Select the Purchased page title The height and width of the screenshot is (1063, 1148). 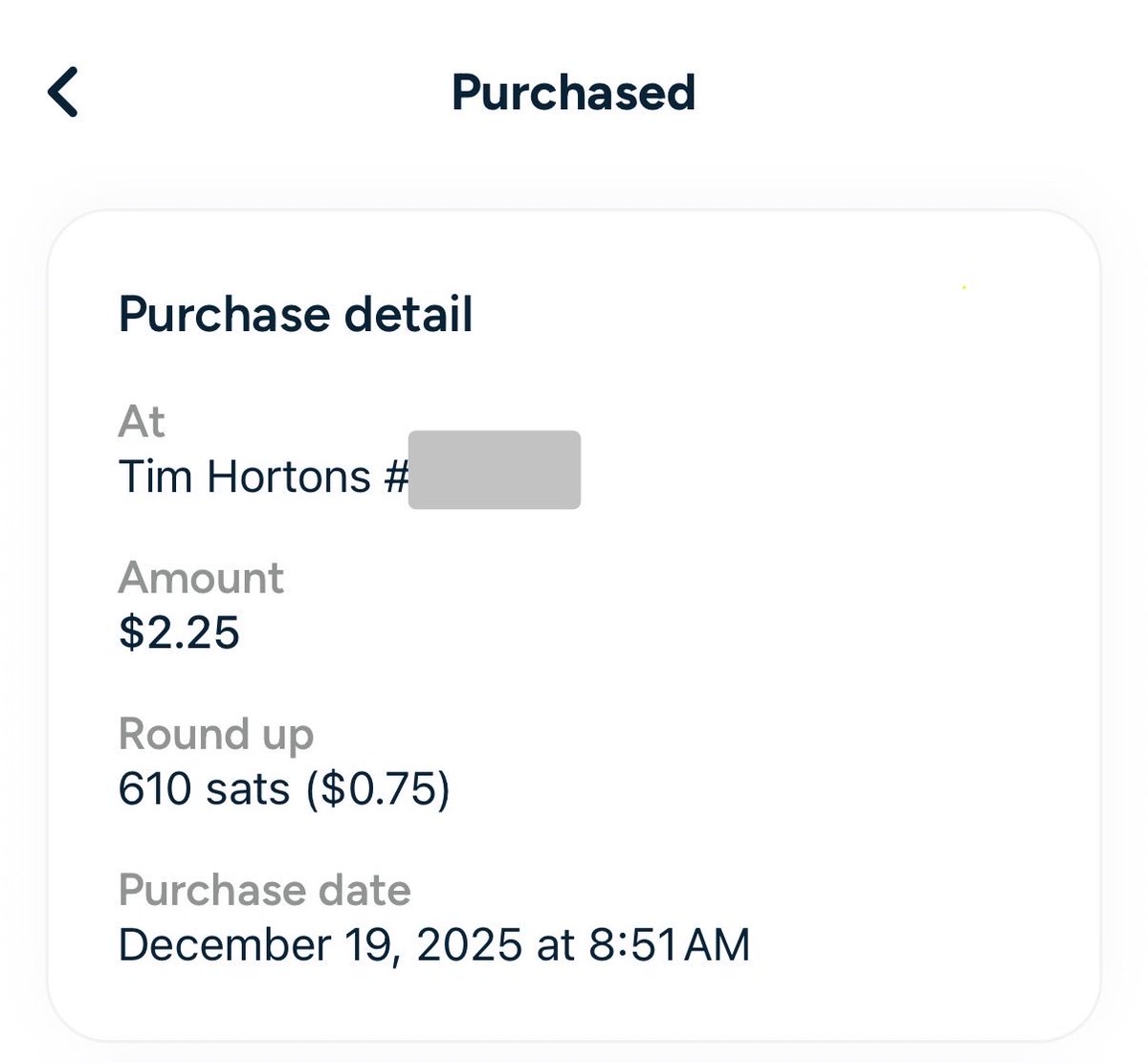click(573, 93)
